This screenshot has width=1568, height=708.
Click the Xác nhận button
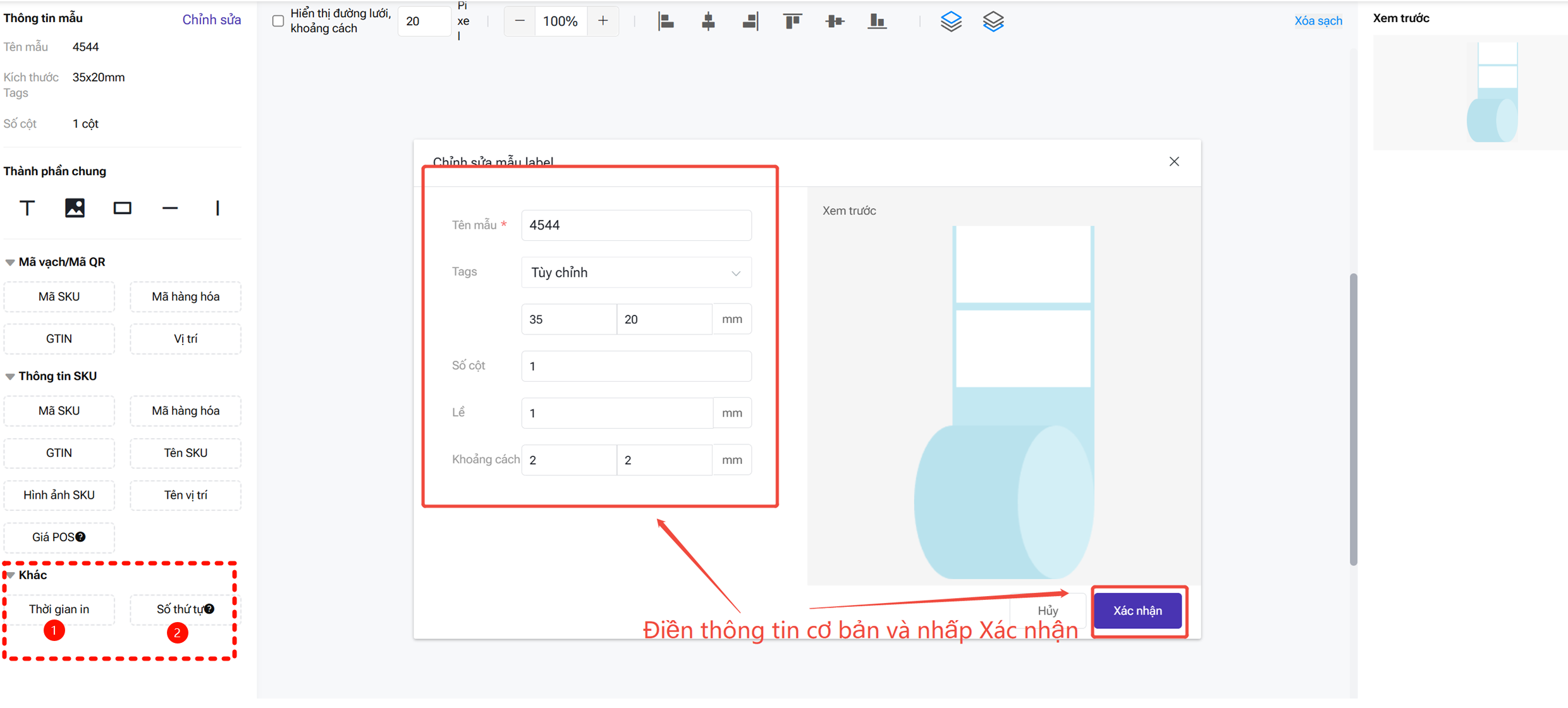click(x=1137, y=611)
